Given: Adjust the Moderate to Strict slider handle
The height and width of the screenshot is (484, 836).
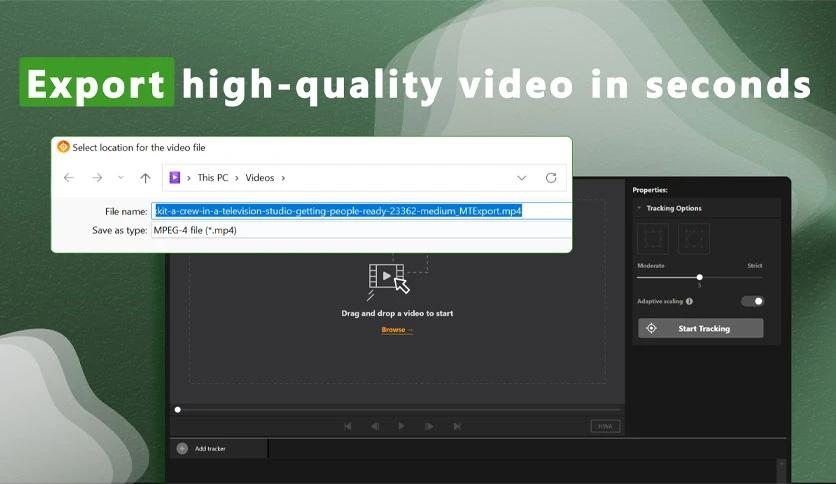Looking at the screenshot, I should coord(700,277).
